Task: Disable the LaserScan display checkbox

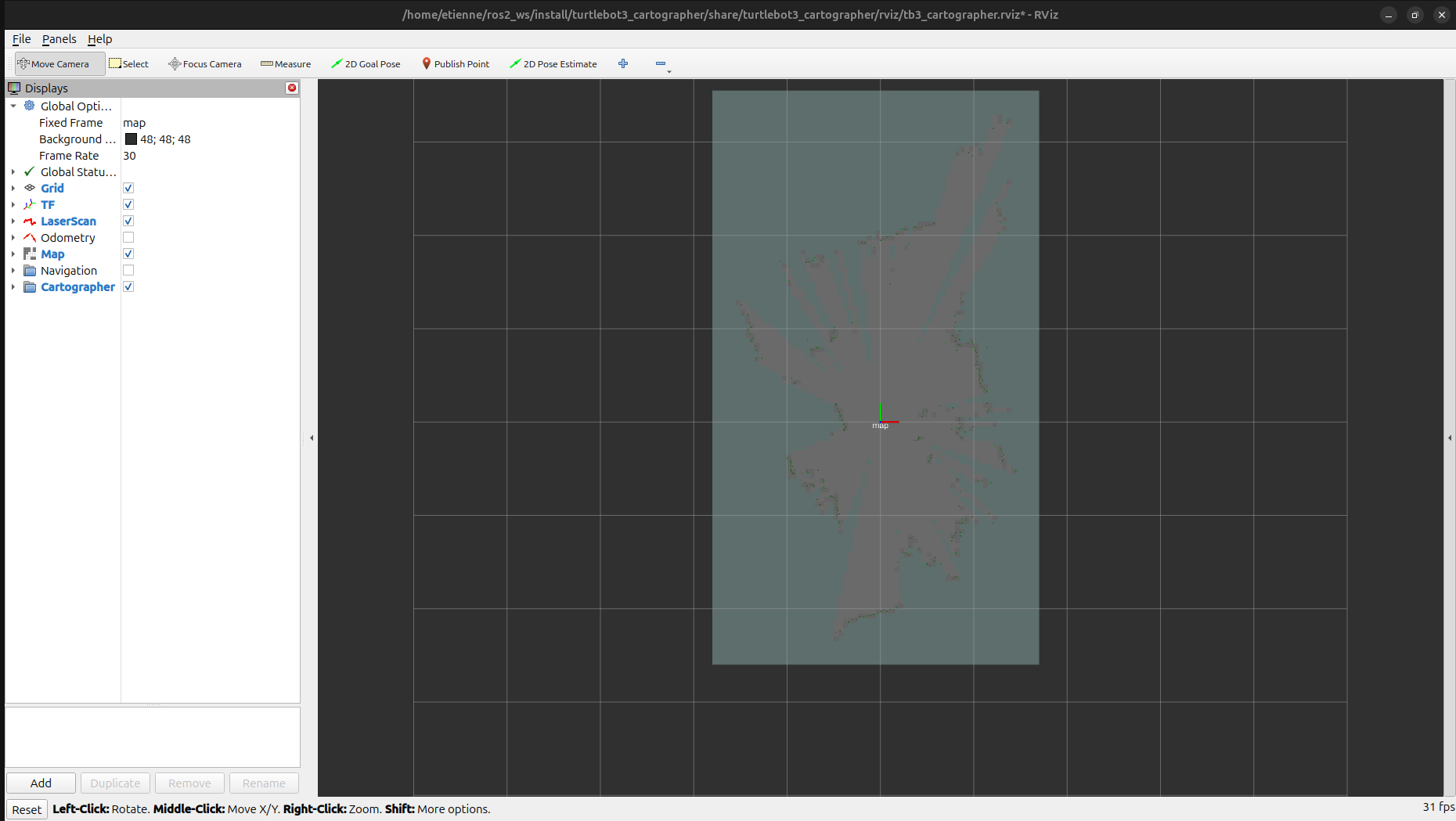Action: pyautogui.click(x=128, y=221)
